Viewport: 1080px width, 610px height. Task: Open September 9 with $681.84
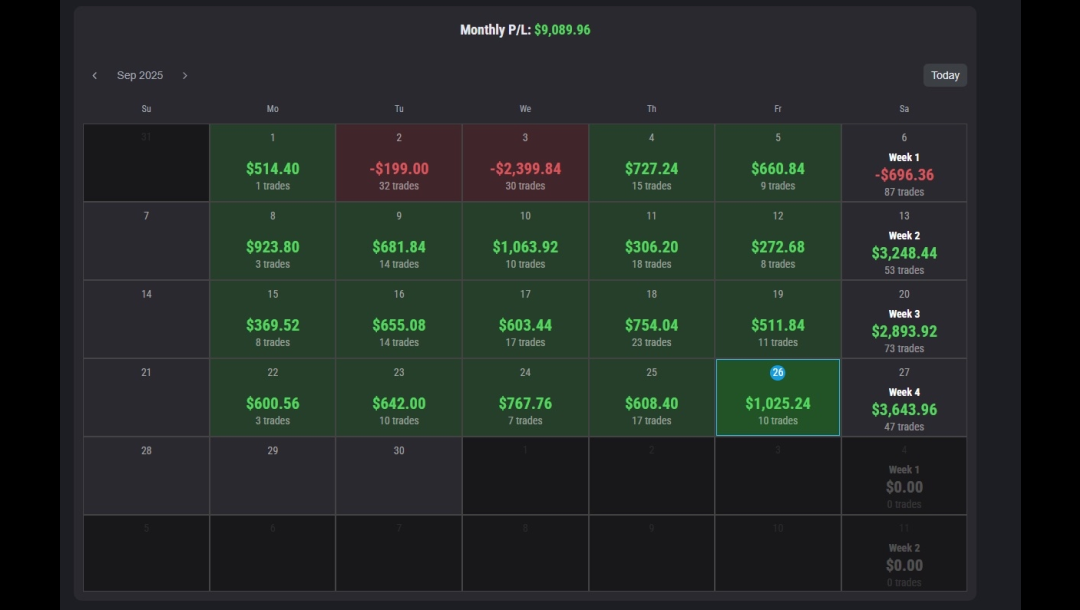[399, 241]
